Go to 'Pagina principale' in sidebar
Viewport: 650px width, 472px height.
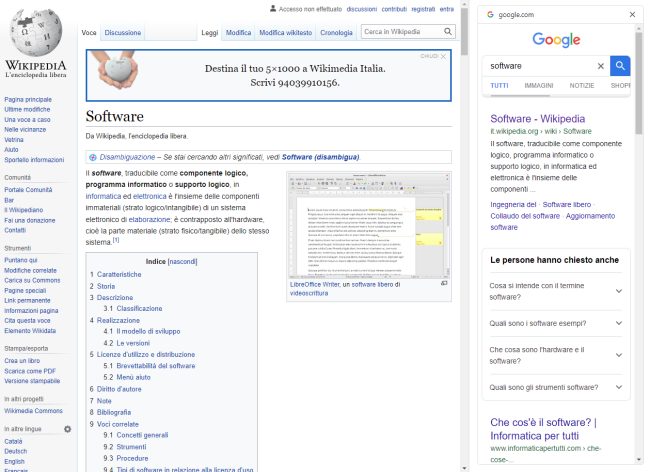[28, 99]
